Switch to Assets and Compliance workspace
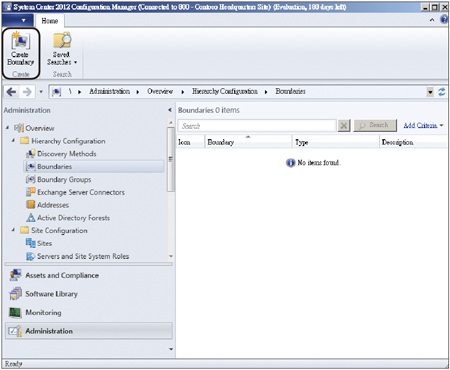This screenshot has width=450, height=370. (89, 275)
